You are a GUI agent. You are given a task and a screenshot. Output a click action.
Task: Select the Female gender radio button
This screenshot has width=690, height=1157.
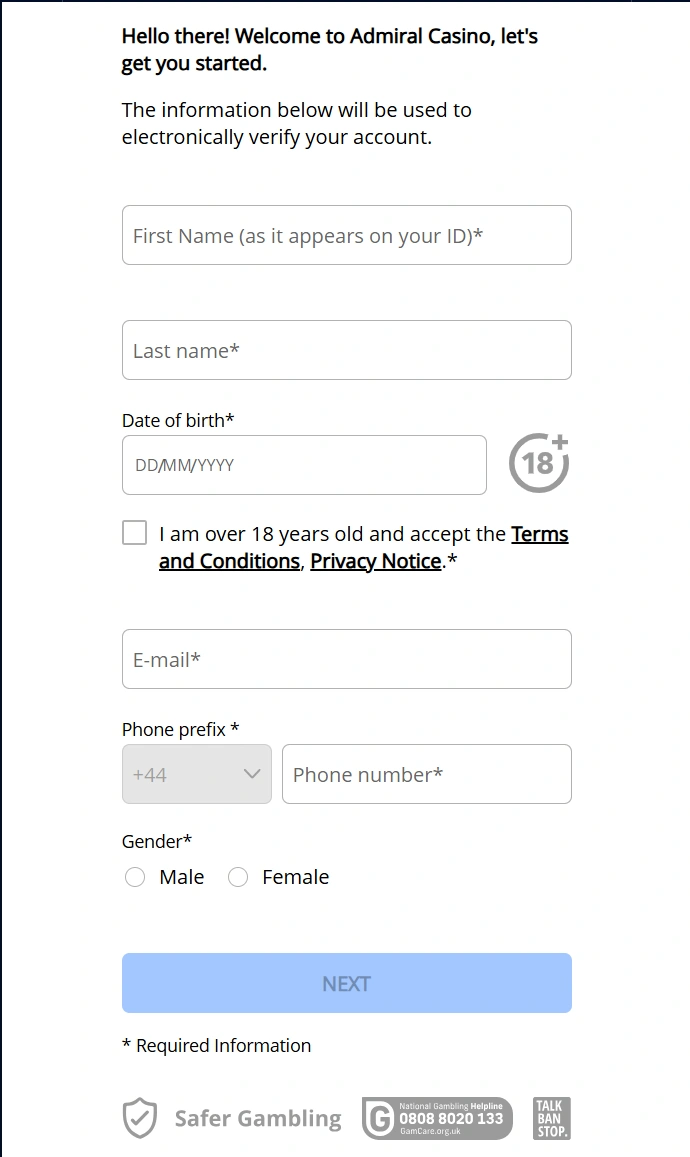(x=238, y=877)
